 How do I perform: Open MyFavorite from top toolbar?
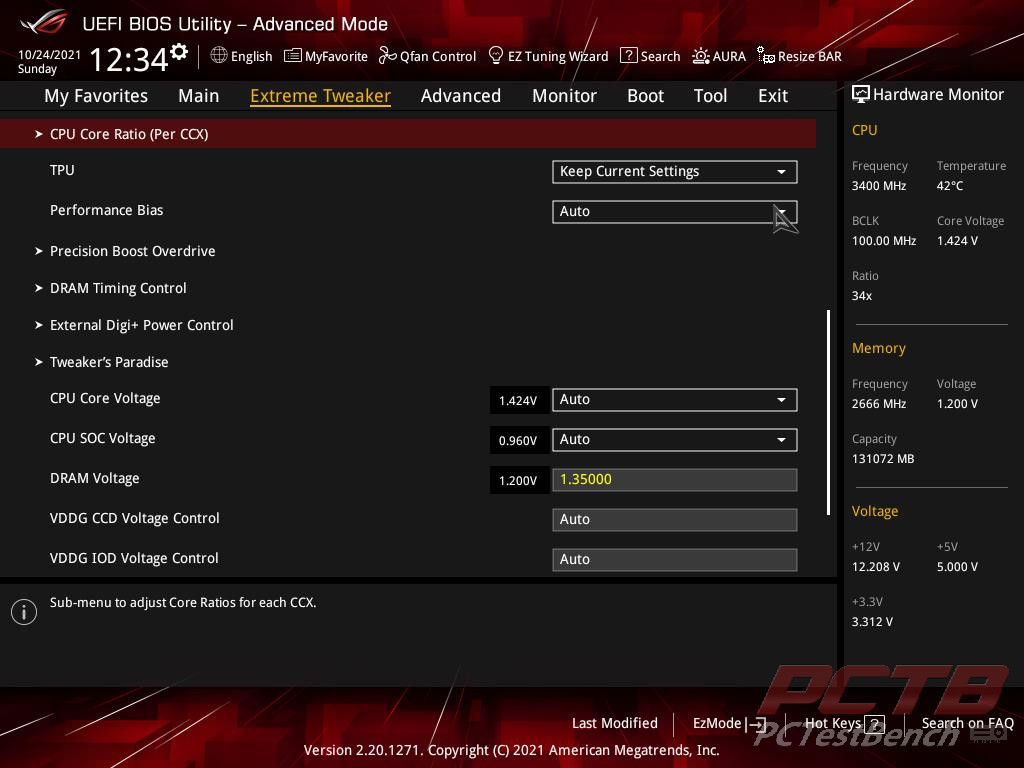pos(336,57)
